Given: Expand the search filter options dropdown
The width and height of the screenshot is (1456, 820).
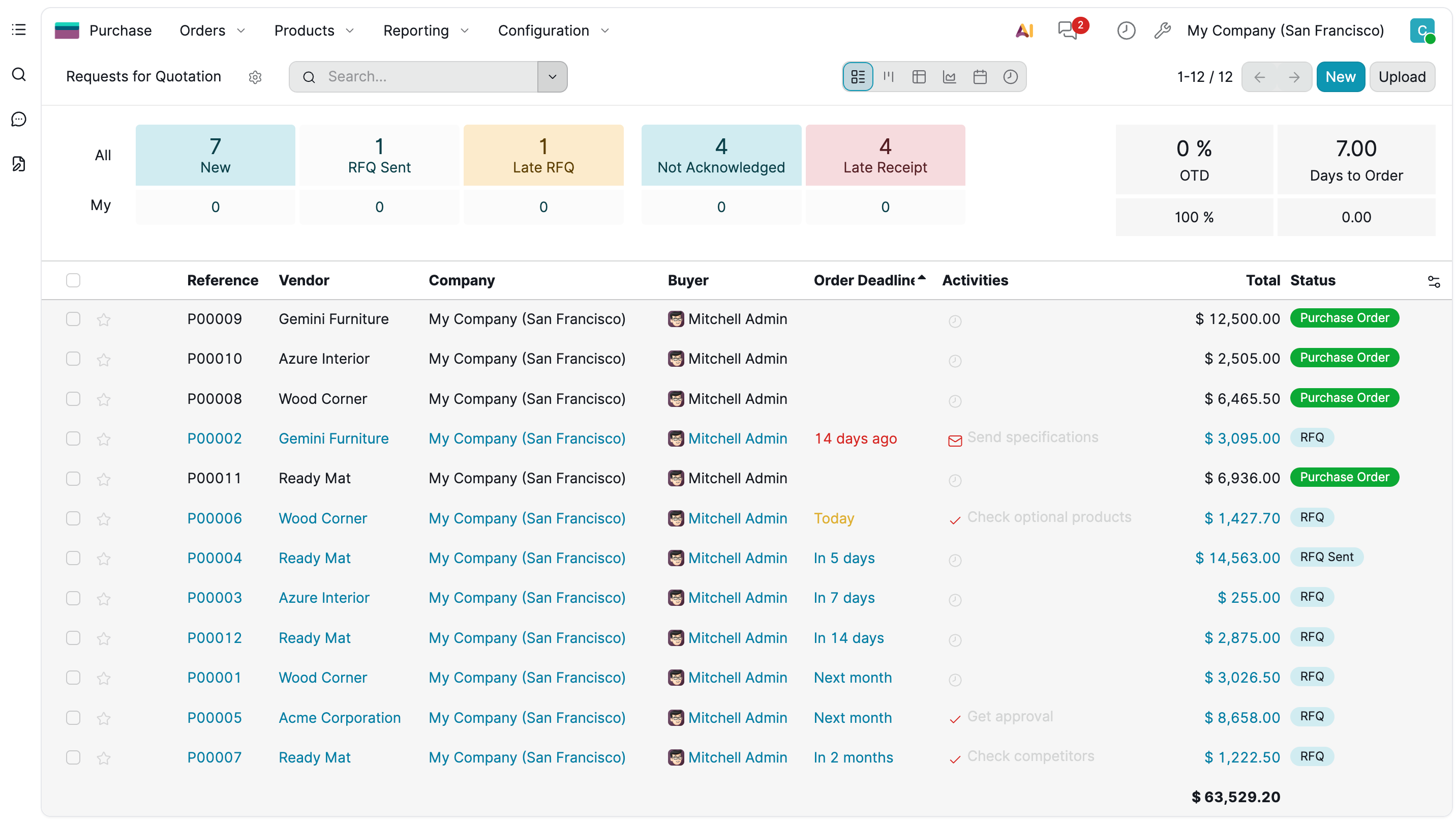Looking at the screenshot, I should click(x=552, y=76).
